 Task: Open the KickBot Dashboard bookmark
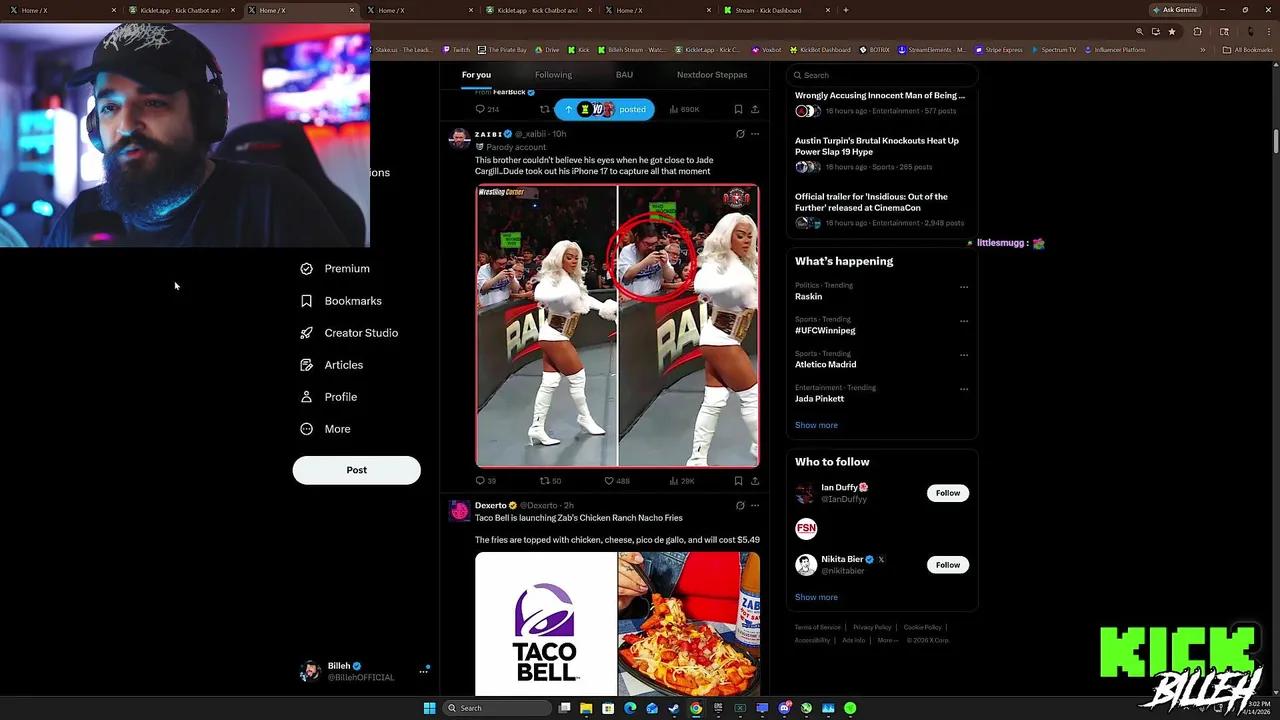coord(820,50)
